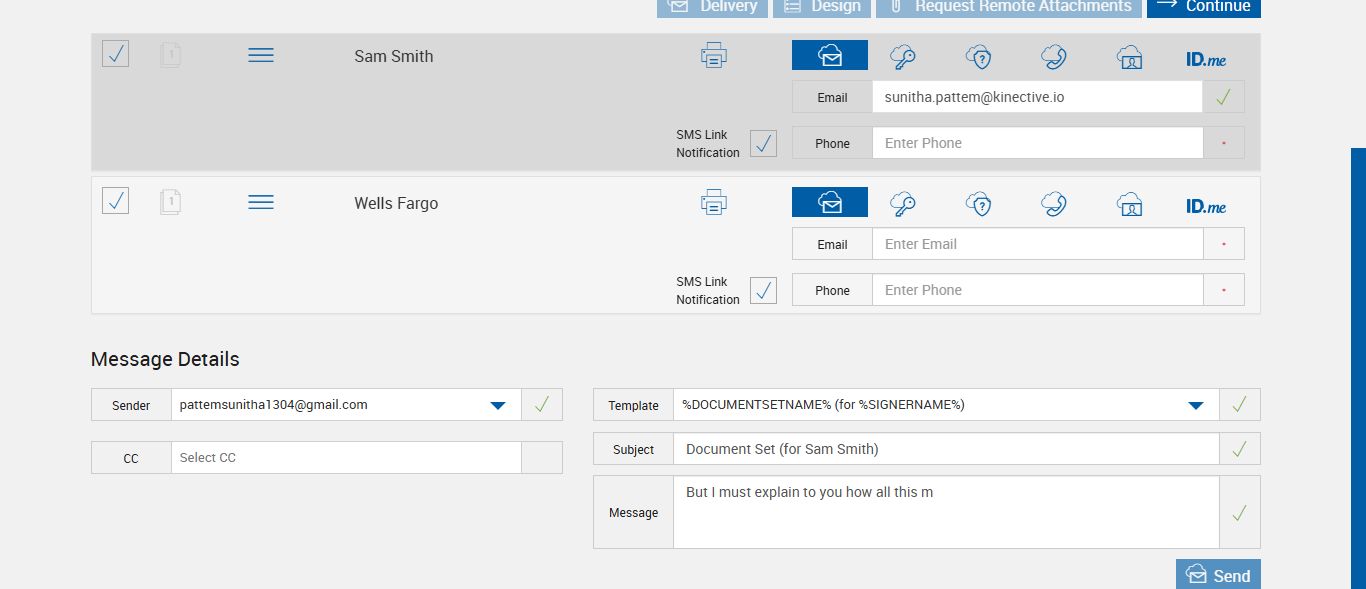Click document page icon for Wells Fargo
The height and width of the screenshot is (589, 1366).
(171, 202)
